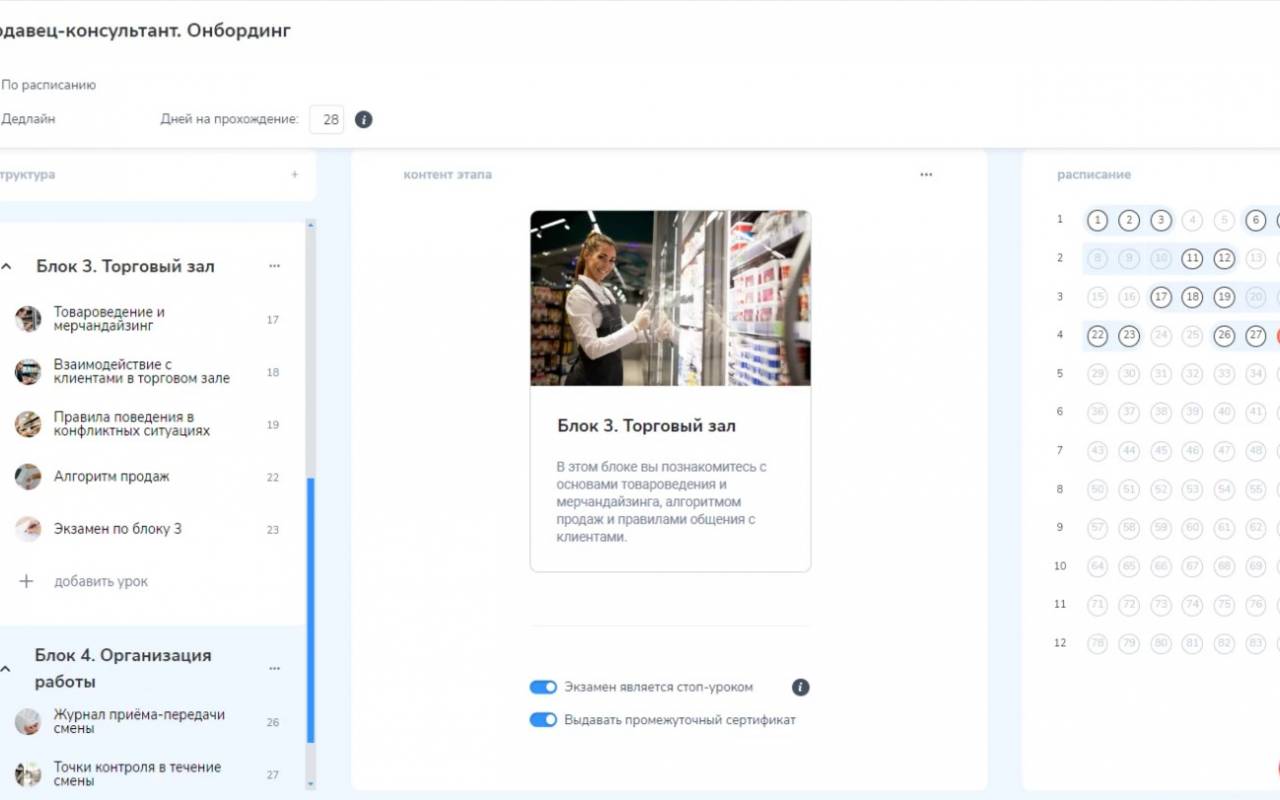
Task: Click the plus icon in the Структура header
Action: [294, 175]
